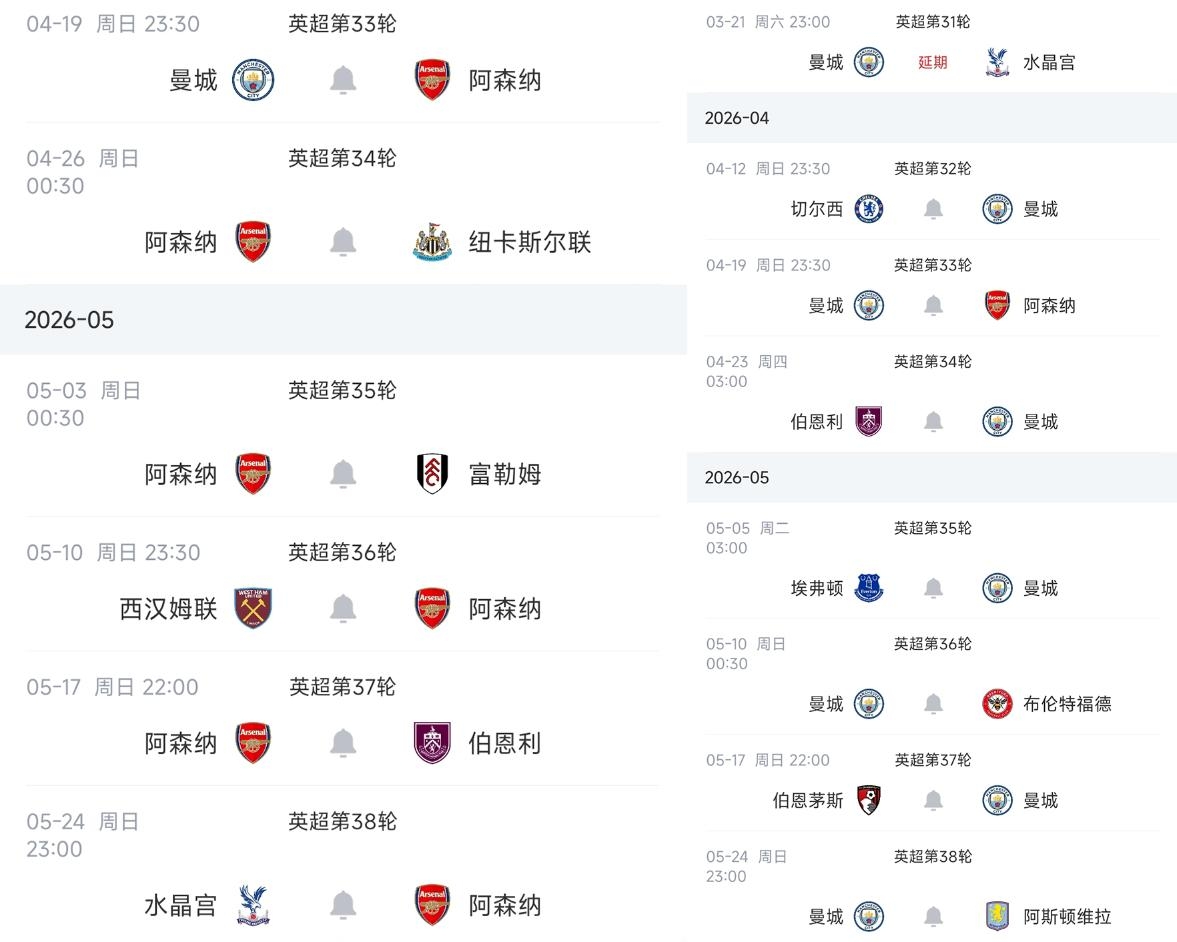
Task: Click the Newcastle United crest icon
Action: click(431, 240)
